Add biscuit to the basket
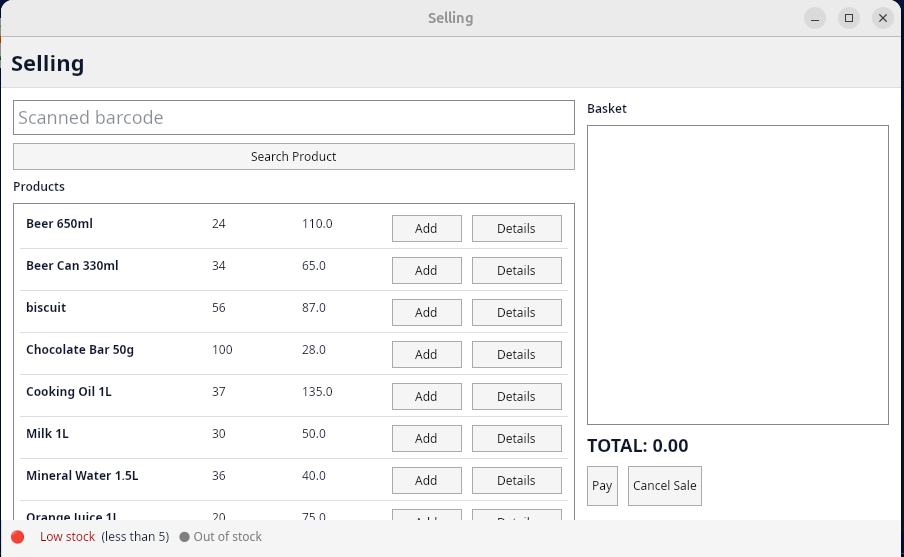Viewport: 904px width, 557px height. [x=426, y=312]
